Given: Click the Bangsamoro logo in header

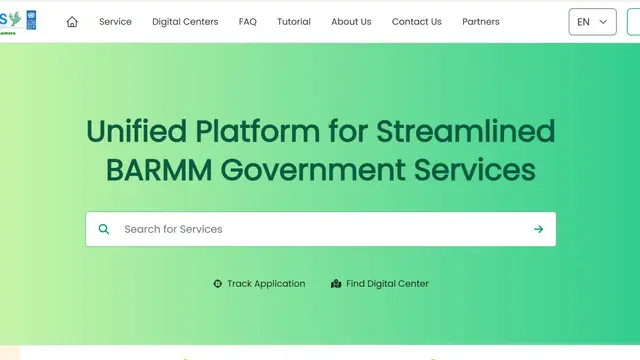Looking at the screenshot, I should tap(10, 22).
